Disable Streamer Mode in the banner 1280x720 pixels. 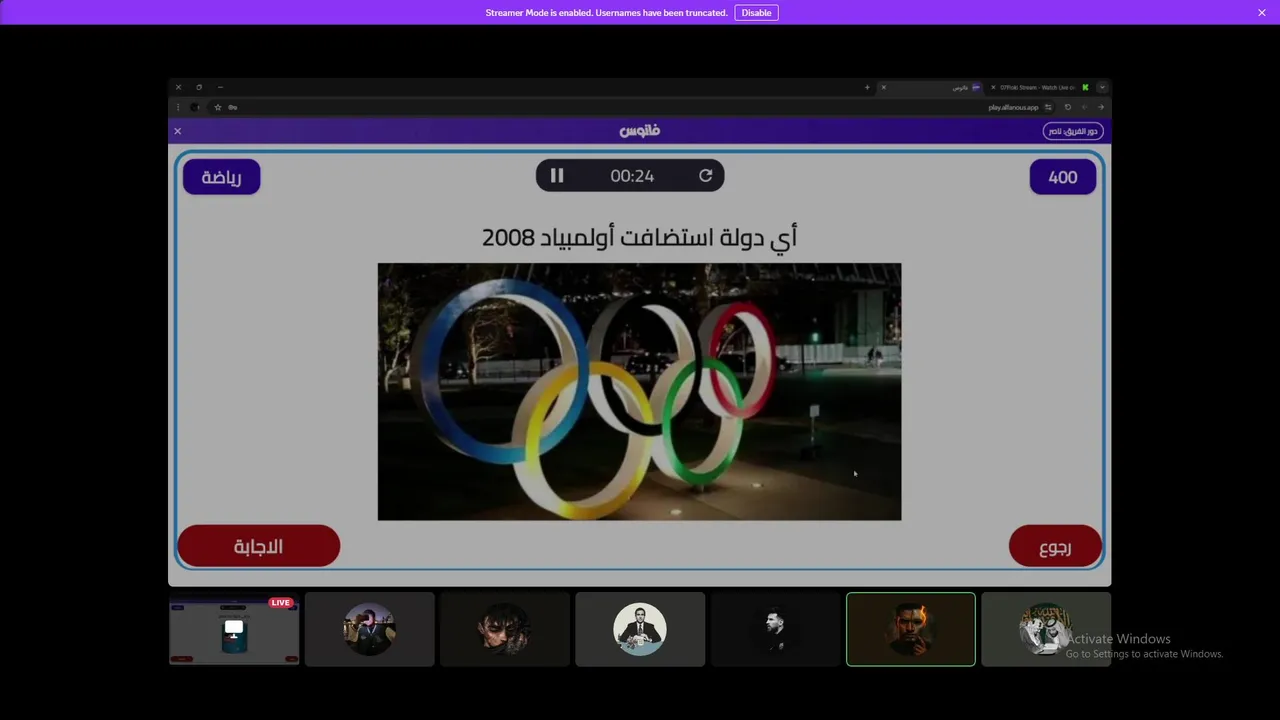click(x=756, y=13)
